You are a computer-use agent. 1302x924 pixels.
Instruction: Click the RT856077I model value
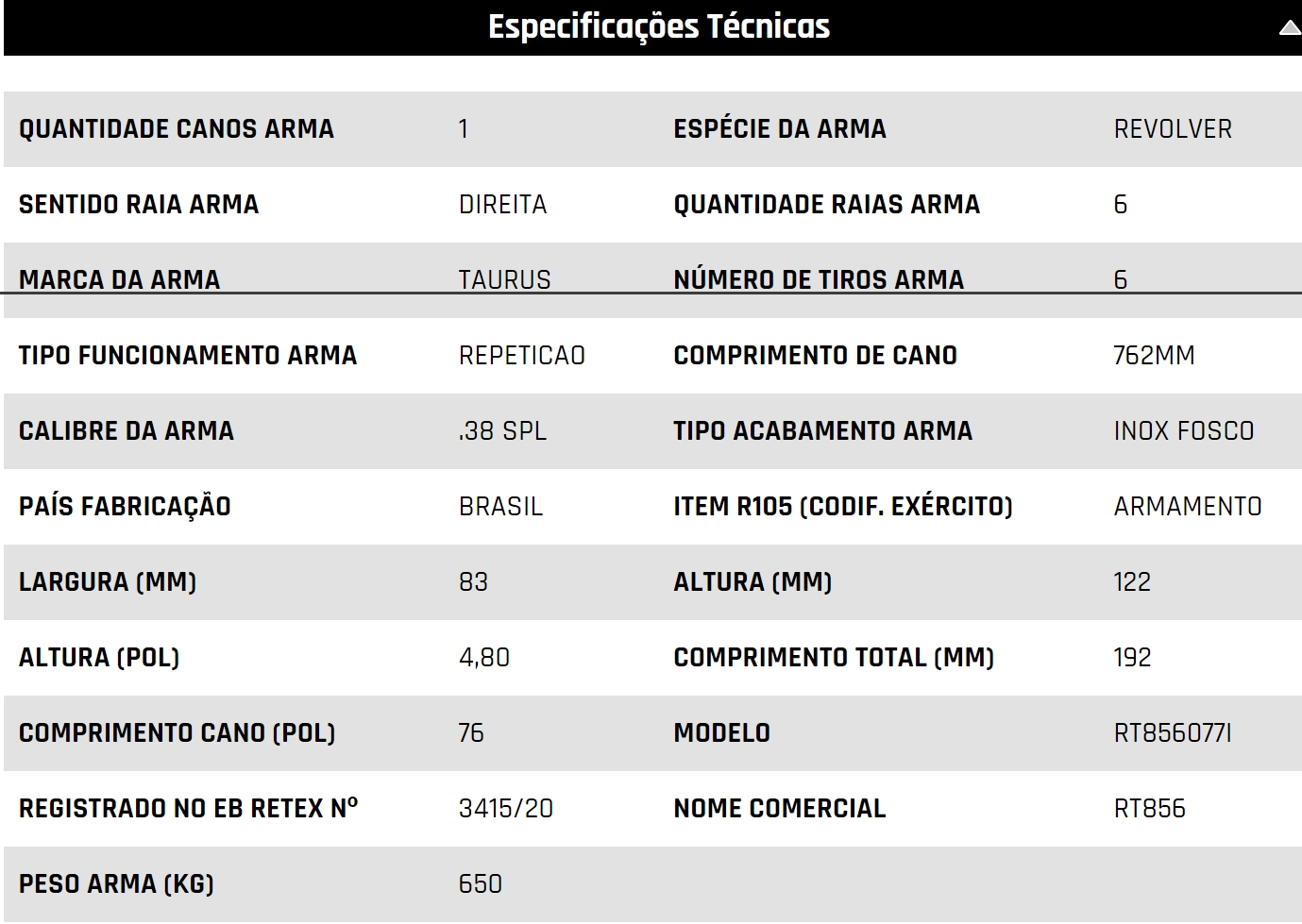1173,733
